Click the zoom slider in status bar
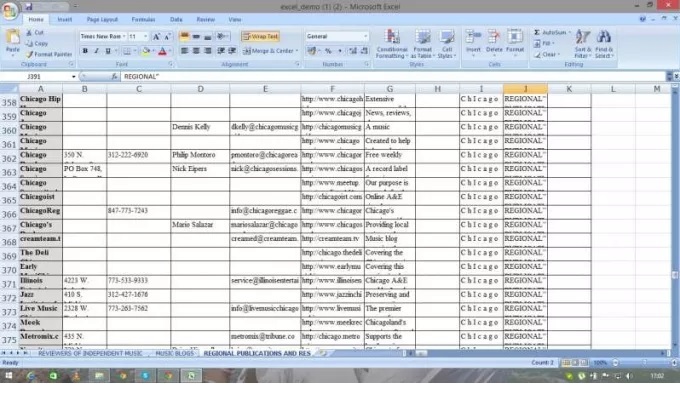Viewport: 680px width, 405px height. tap(644, 363)
